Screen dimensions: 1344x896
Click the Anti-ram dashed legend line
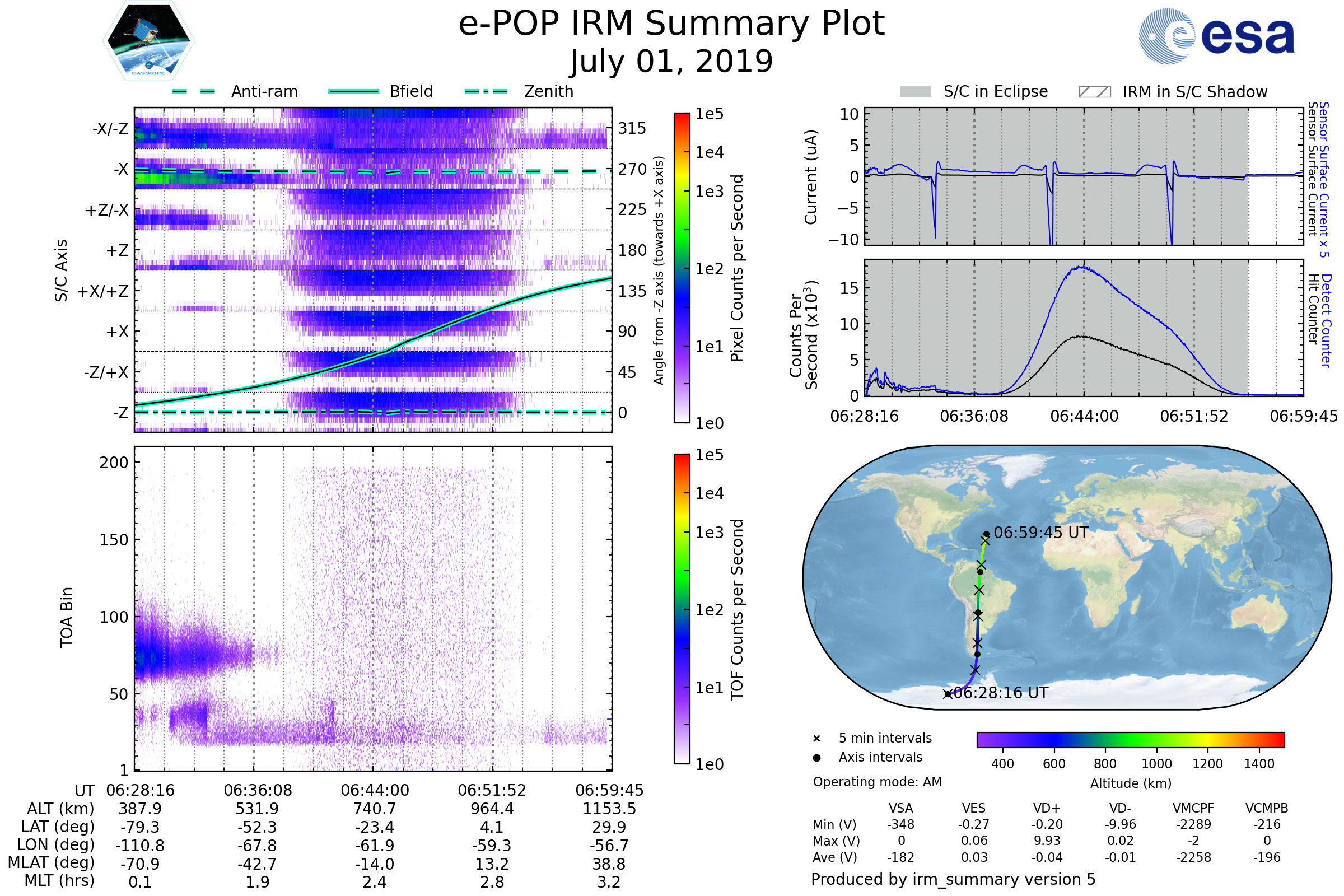tap(194, 91)
